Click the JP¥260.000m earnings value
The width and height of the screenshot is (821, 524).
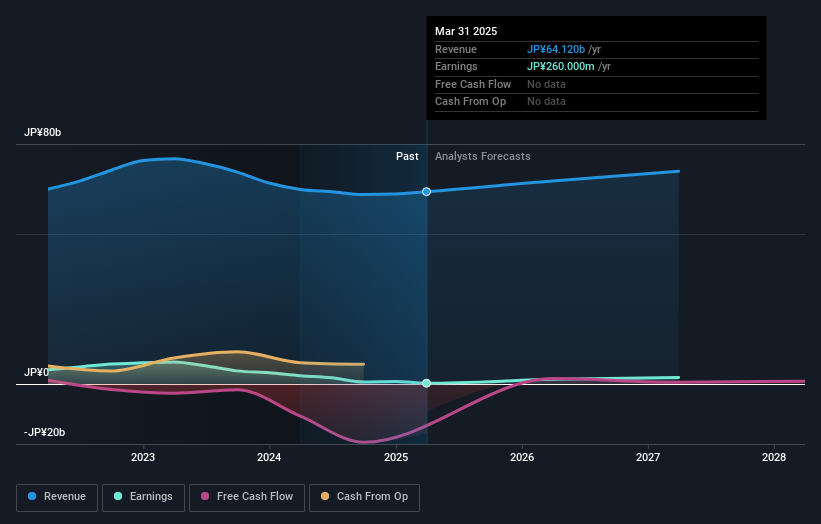(x=560, y=66)
